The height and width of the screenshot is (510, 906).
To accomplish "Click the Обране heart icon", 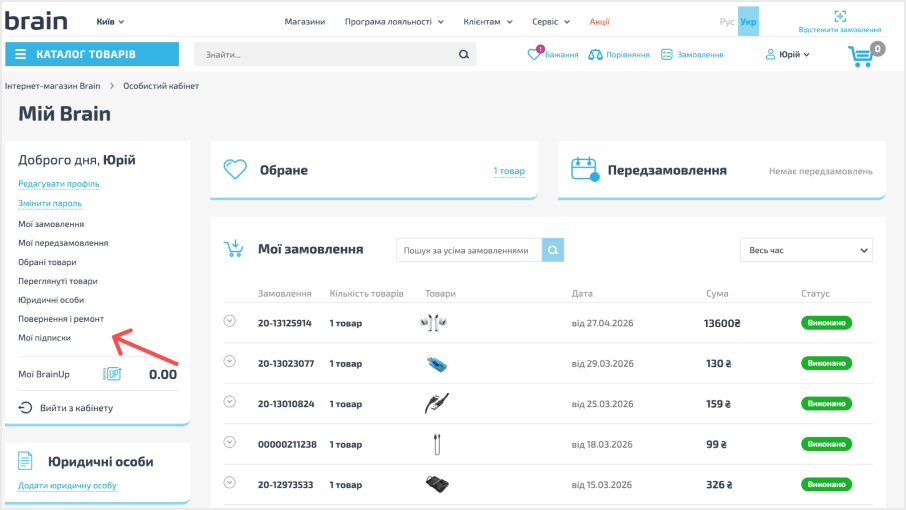I will 235,170.
